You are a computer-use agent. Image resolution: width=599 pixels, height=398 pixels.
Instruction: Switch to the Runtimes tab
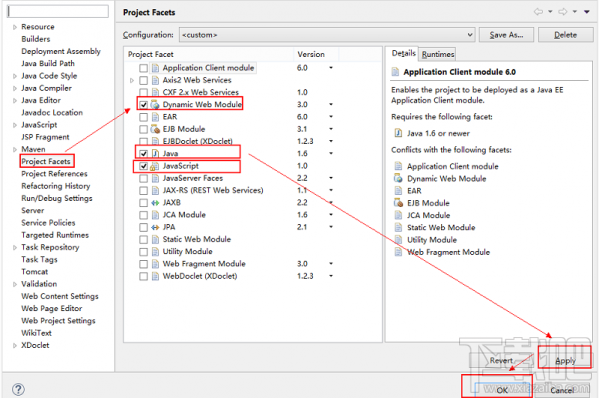(438, 54)
